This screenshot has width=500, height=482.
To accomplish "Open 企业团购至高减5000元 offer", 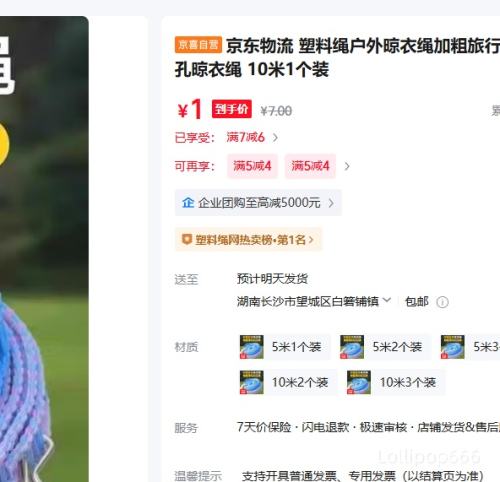I will [258, 202].
